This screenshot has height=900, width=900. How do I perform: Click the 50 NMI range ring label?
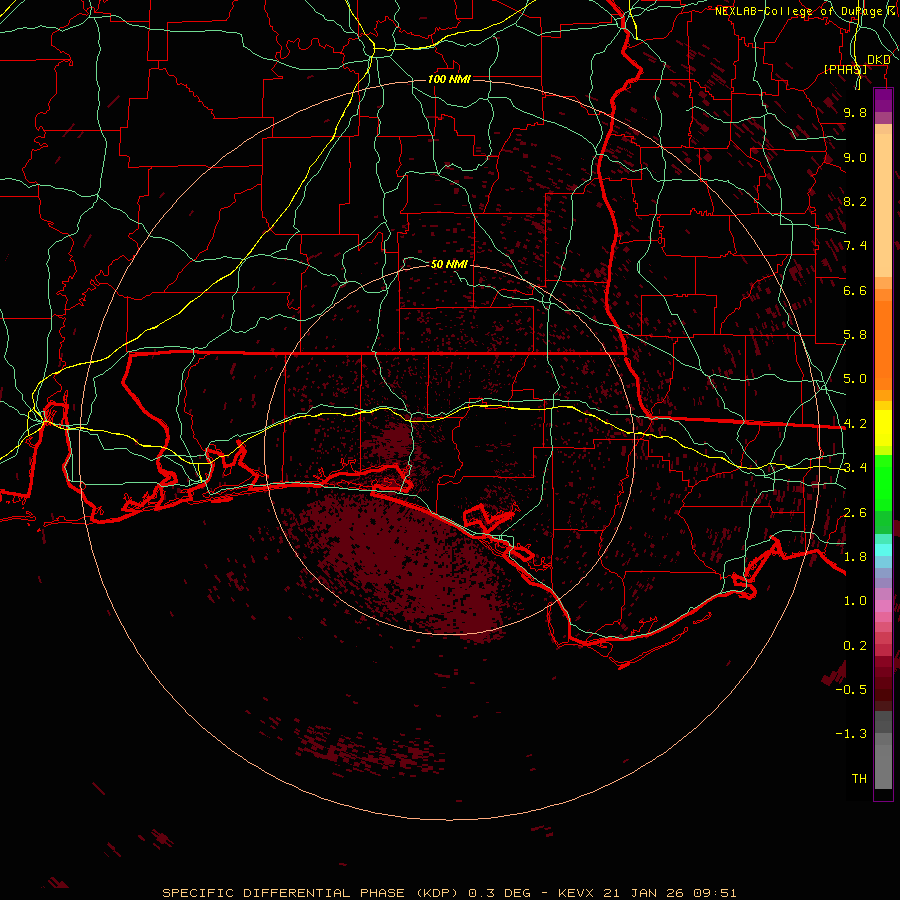tap(449, 264)
